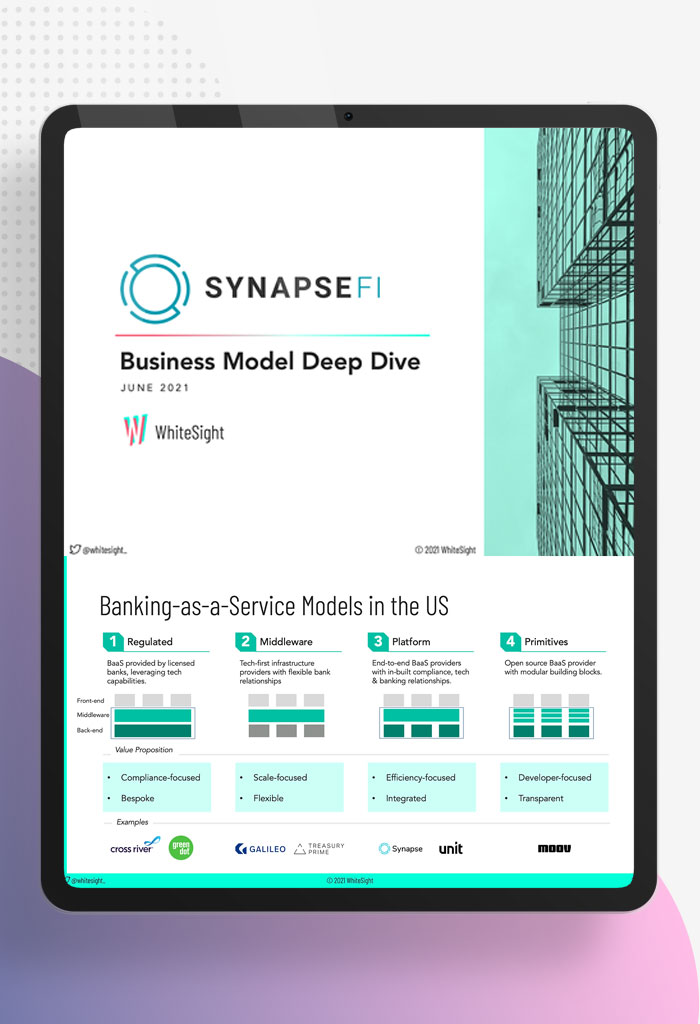Click 'BaaS provided by licensed banks' description

151,672
